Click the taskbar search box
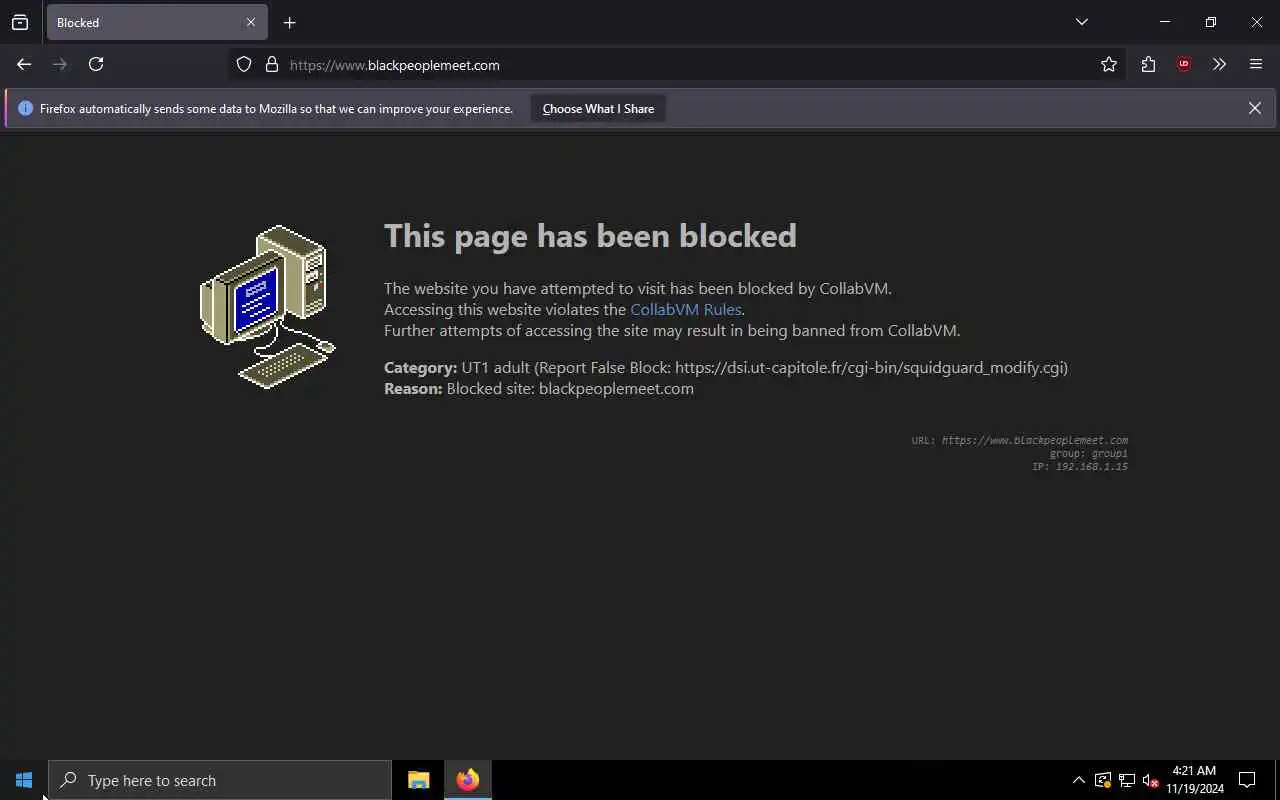The width and height of the screenshot is (1280, 800). tap(220, 780)
